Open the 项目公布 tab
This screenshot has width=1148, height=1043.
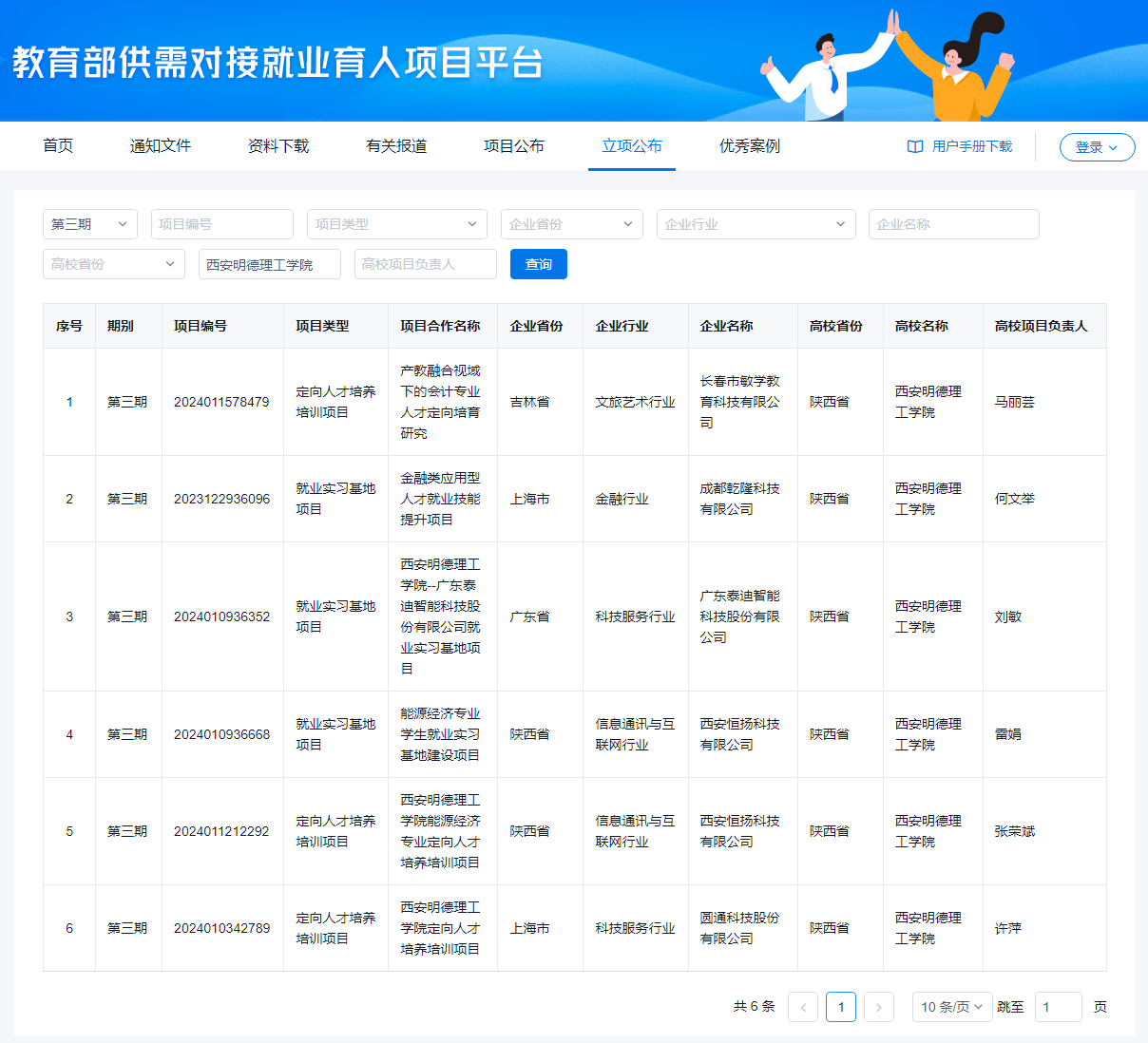[x=514, y=146]
